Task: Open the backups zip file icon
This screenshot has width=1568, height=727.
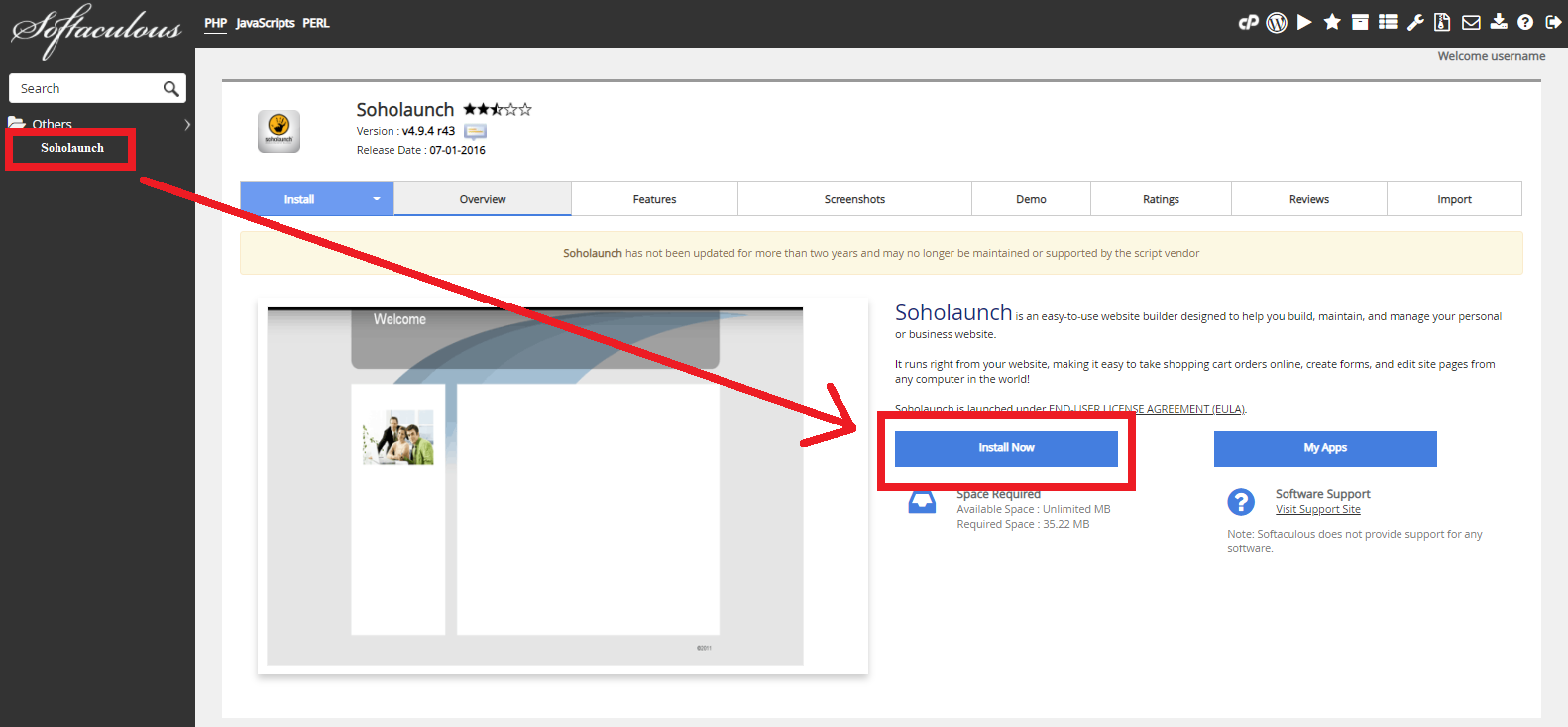Action: coord(1443,22)
